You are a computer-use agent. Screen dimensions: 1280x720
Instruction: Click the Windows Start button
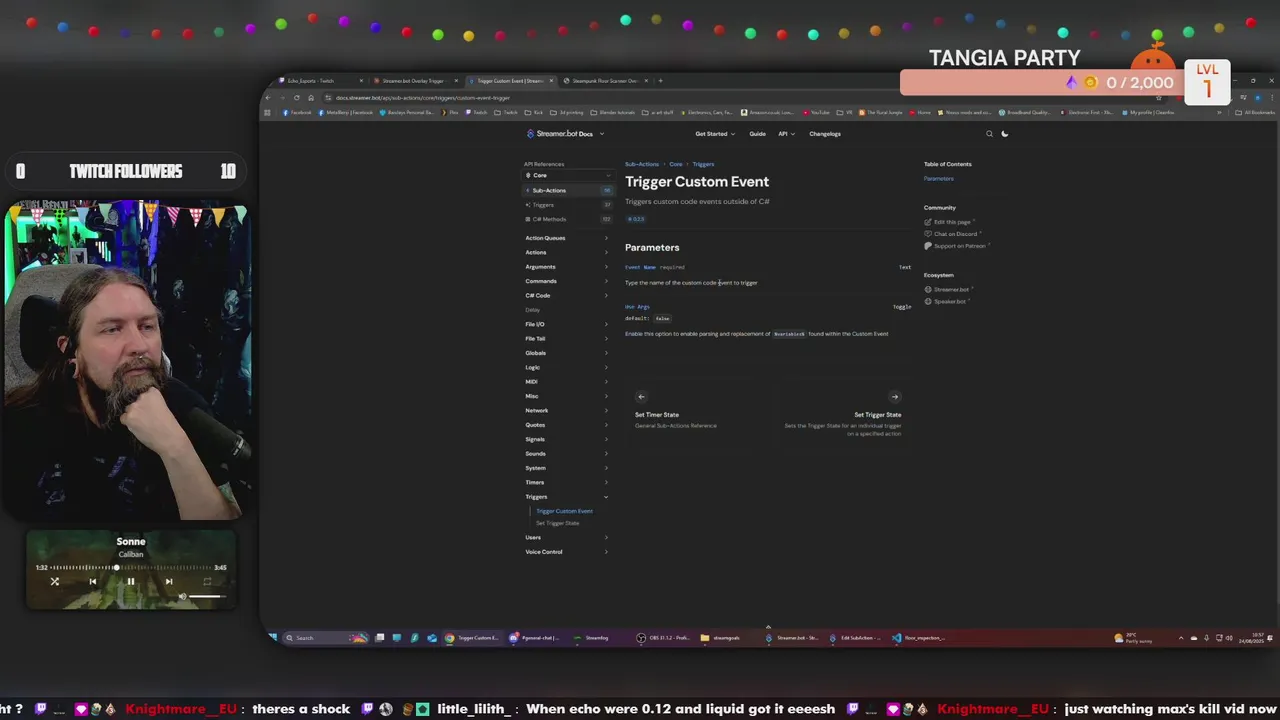(x=272, y=637)
